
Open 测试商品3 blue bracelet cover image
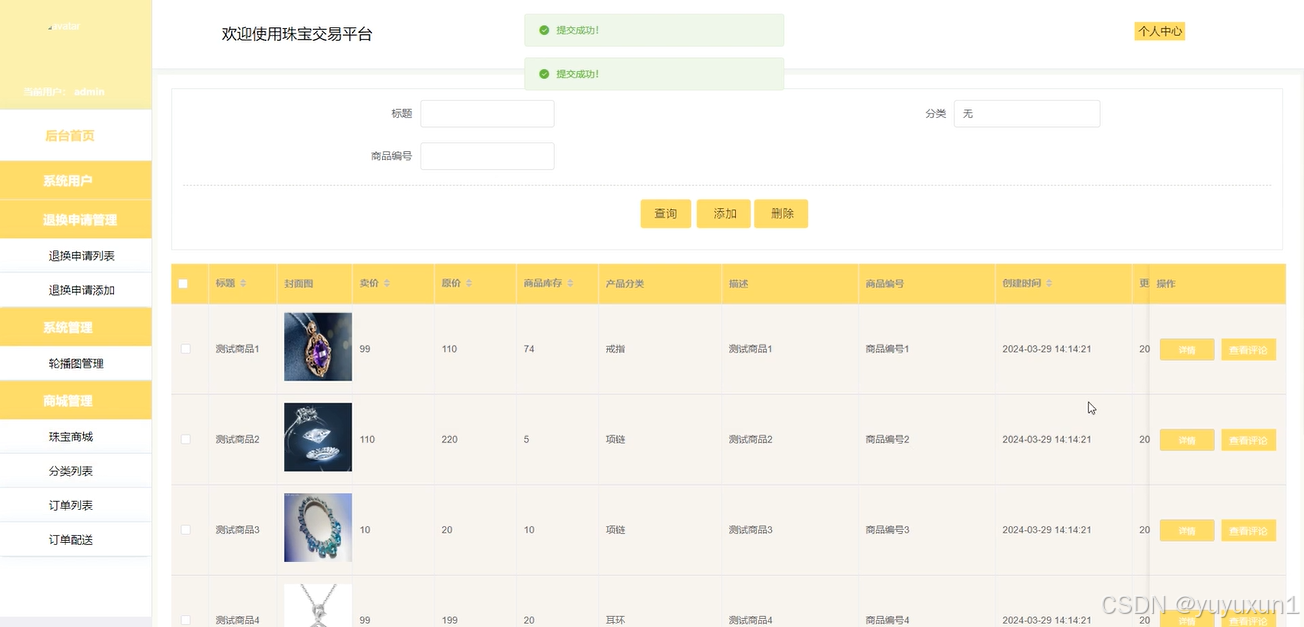[318, 527]
